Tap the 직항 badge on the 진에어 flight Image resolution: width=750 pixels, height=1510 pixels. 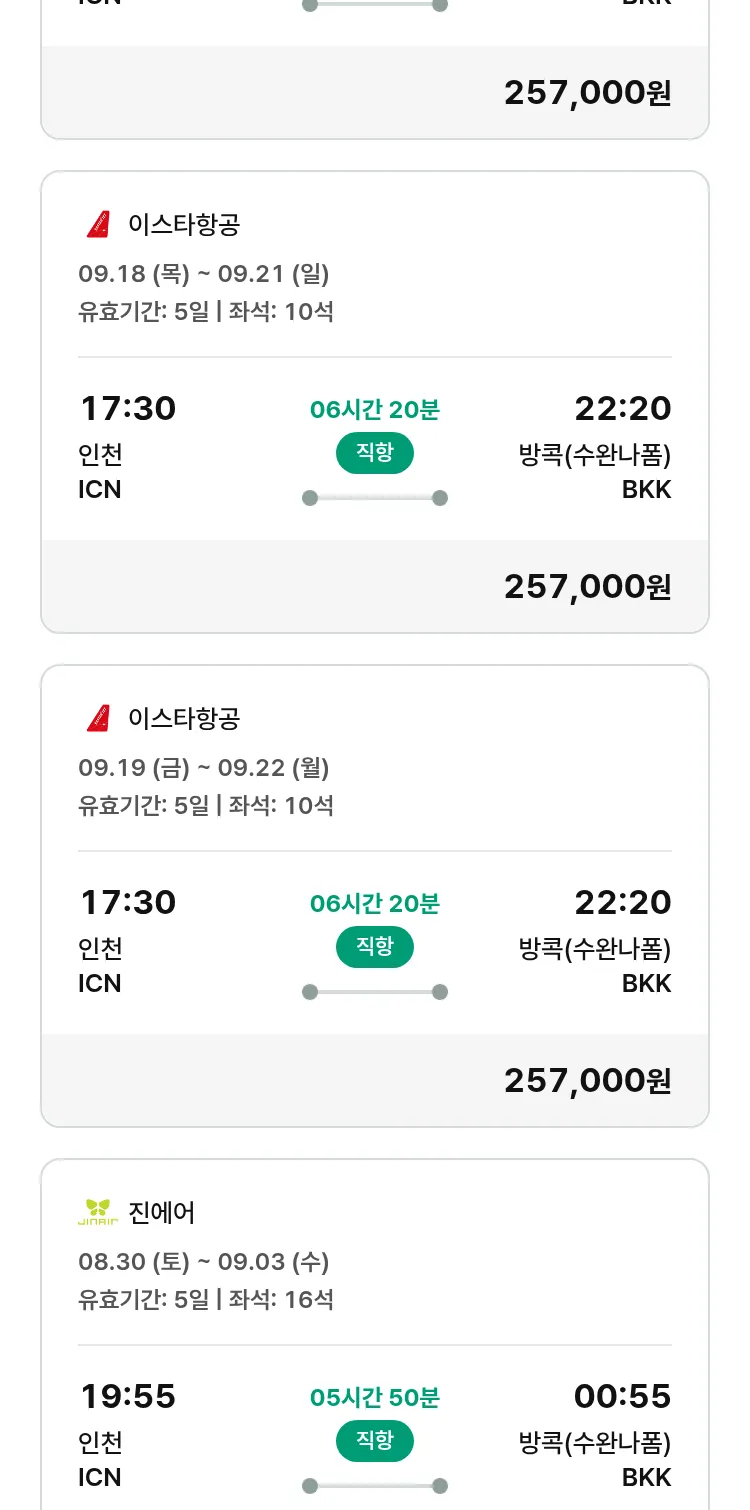(374, 1441)
